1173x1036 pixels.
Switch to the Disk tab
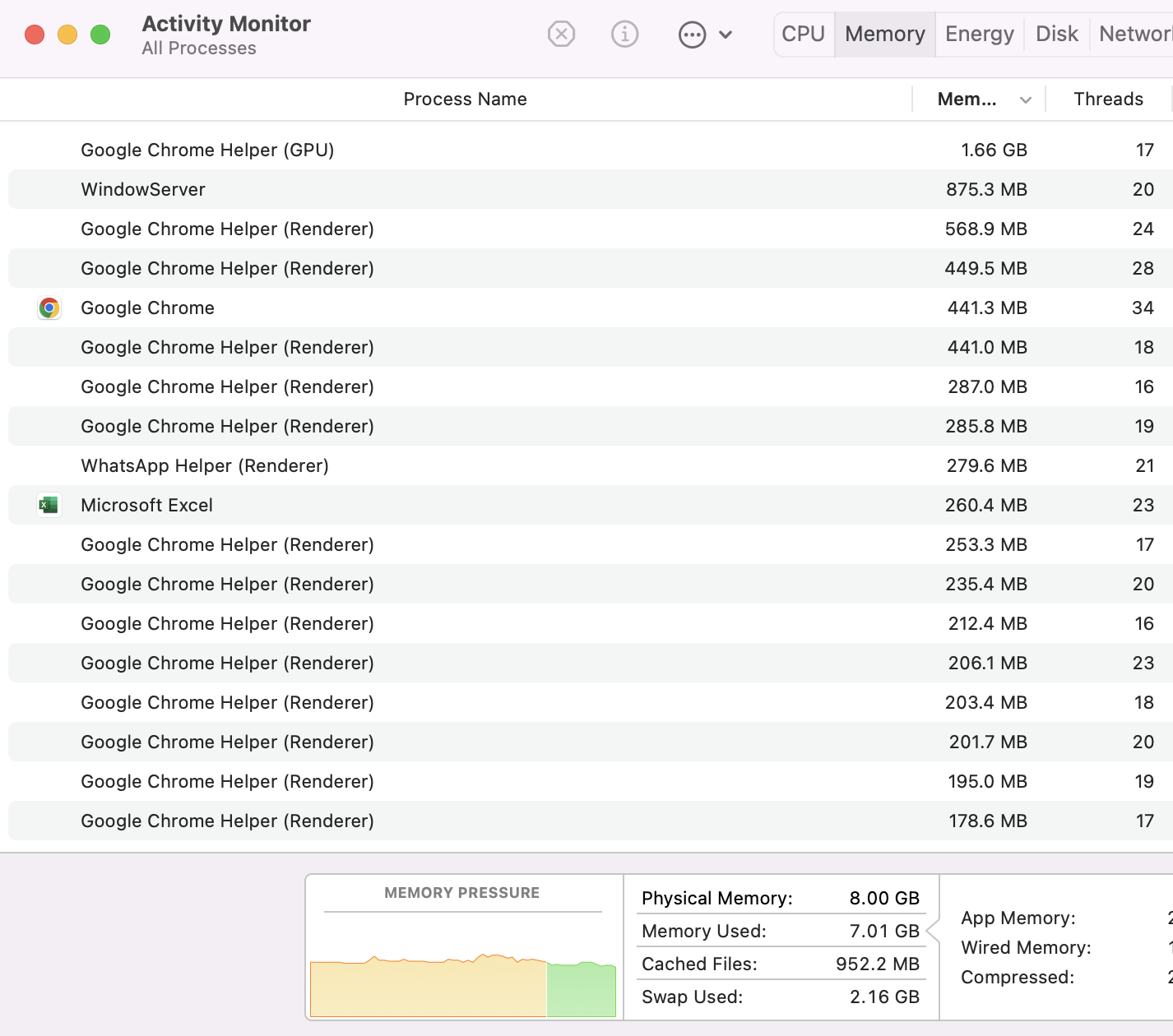click(1056, 35)
